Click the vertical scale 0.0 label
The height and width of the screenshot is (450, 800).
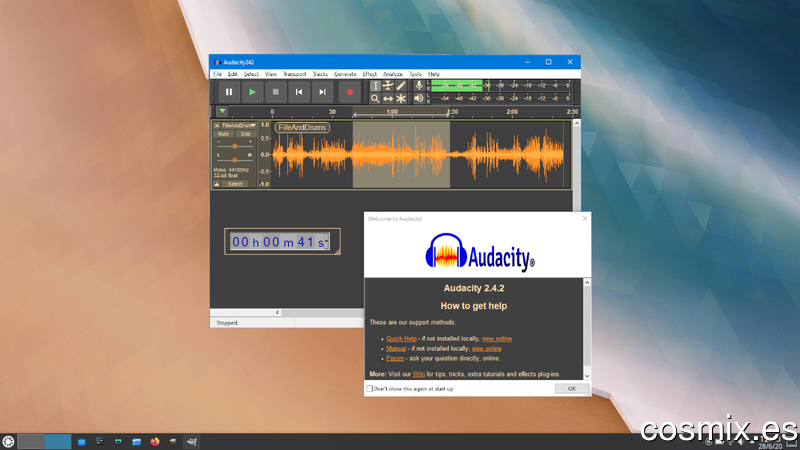click(x=265, y=155)
